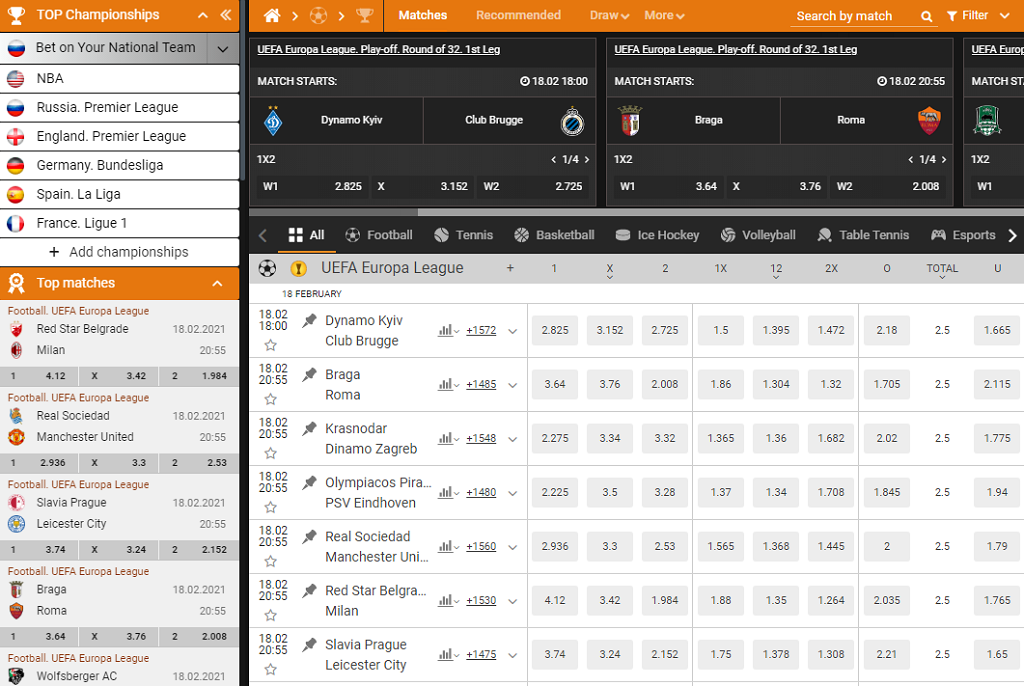Open the football breadcrumb icon
Screen dimensions: 1024x686
click(x=318, y=15)
